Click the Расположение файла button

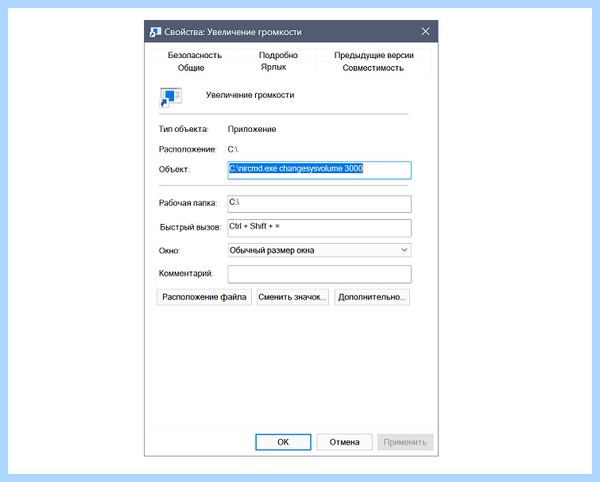[204, 297]
